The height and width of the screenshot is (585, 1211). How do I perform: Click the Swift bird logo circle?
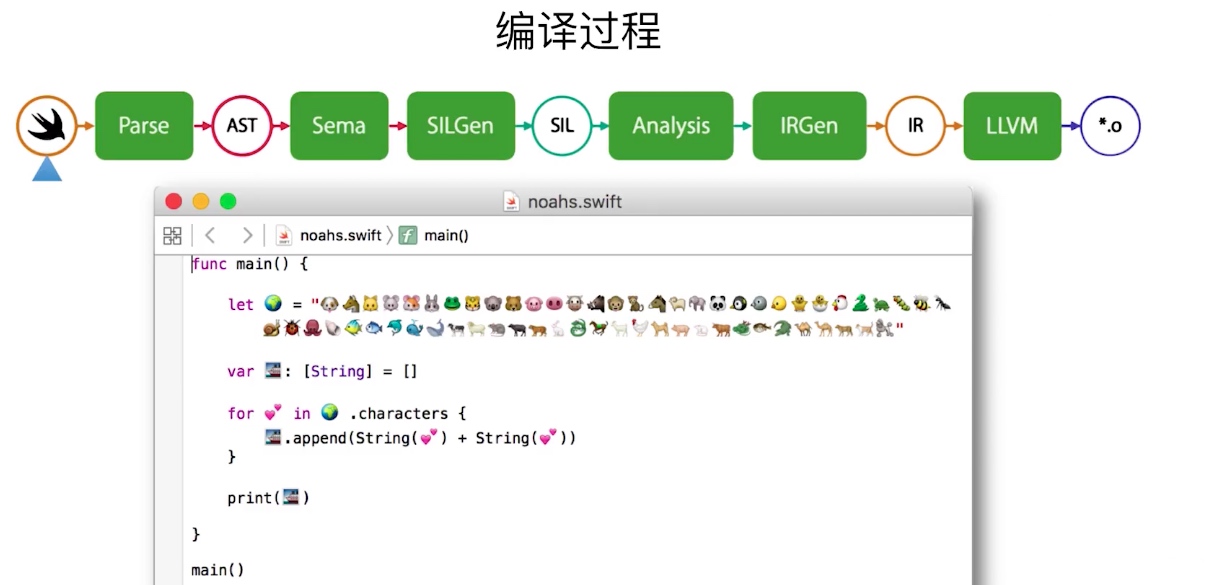(x=46, y=126)
